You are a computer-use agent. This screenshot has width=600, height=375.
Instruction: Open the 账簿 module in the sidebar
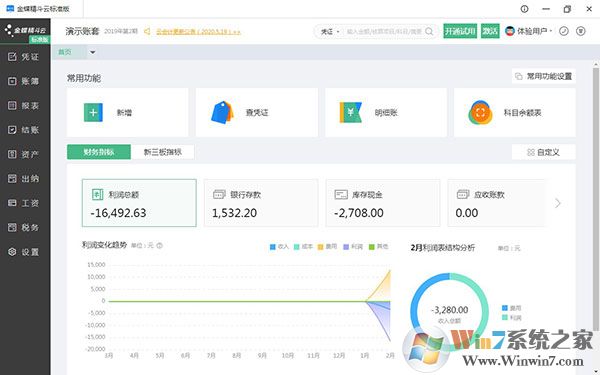click(24, 82)
